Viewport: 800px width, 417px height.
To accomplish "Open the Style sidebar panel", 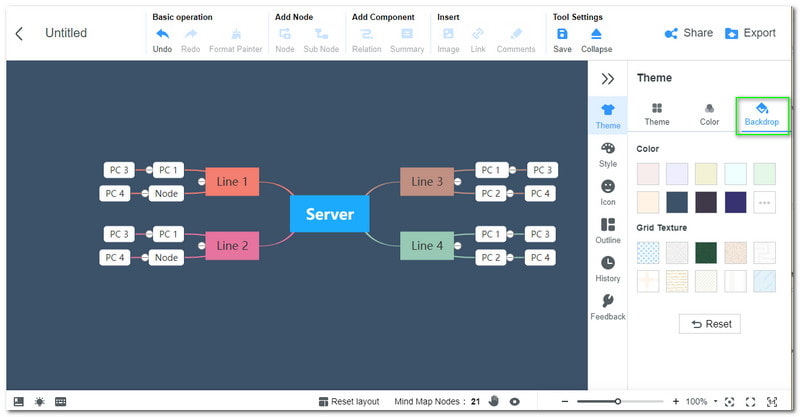I will coord(607,154).
